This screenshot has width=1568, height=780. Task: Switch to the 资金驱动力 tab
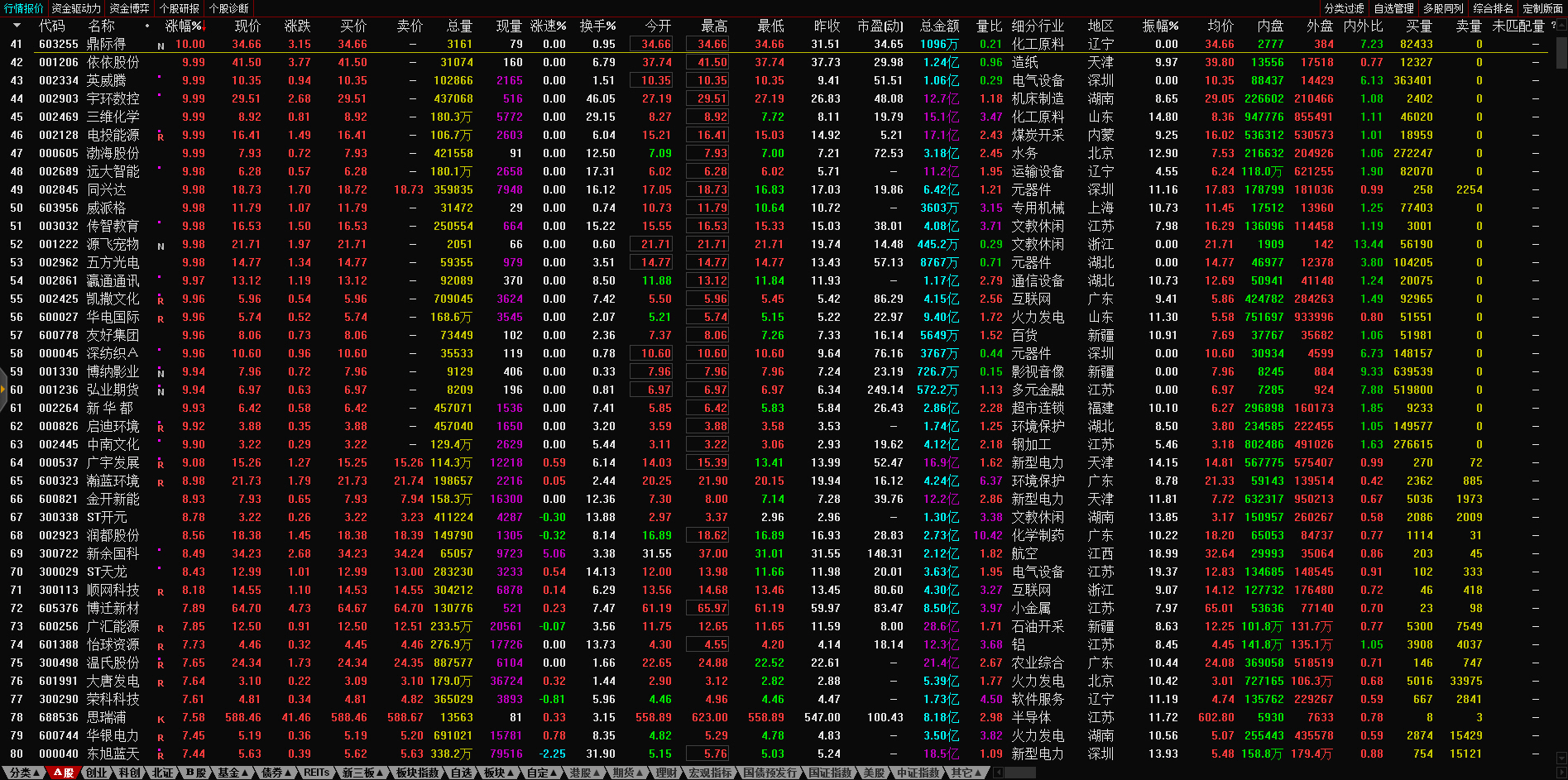76,8
